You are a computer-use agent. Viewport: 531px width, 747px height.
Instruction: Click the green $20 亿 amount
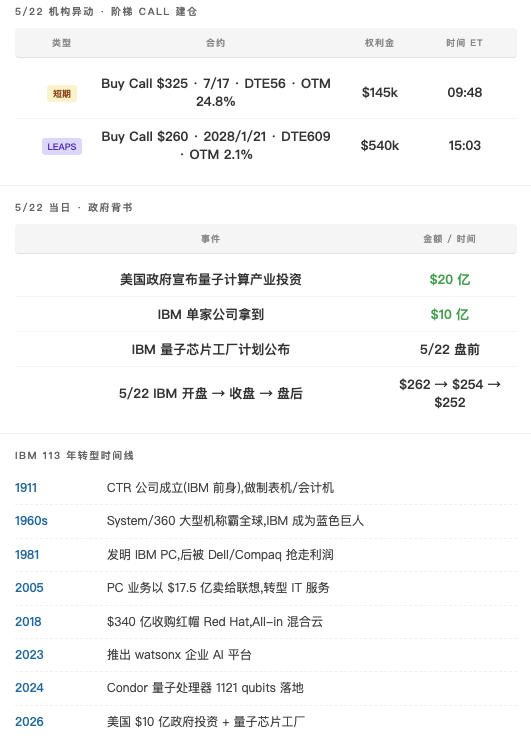(450, 279)
